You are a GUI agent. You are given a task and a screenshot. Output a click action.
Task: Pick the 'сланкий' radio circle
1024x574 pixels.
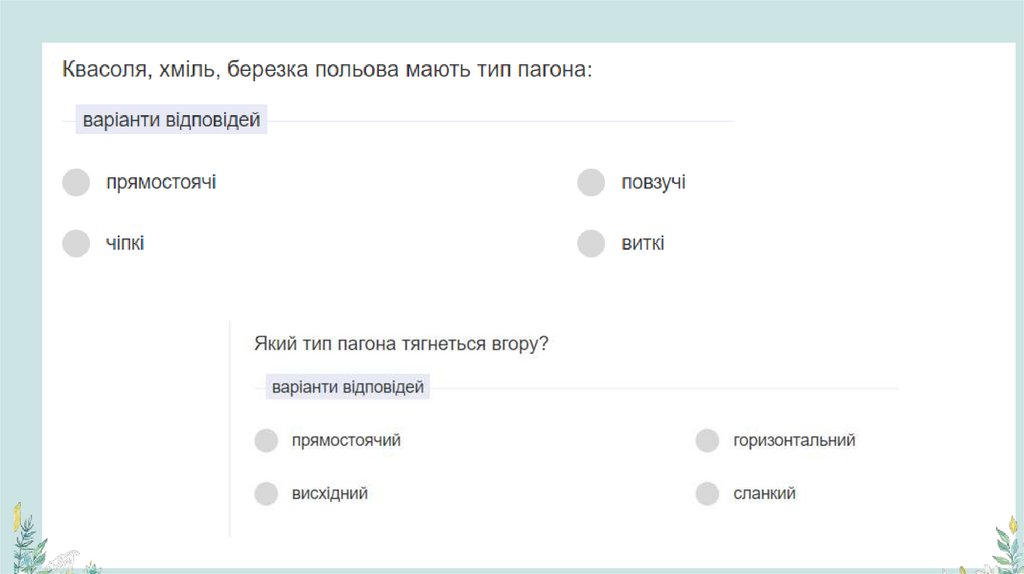[x=707, y=494]
